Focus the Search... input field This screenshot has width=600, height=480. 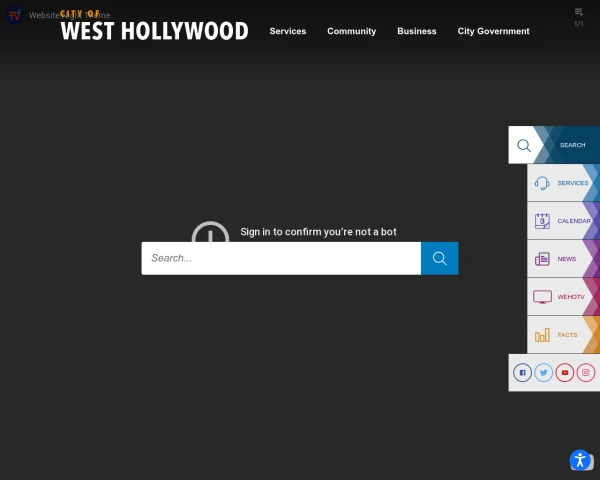coord(281,258)
